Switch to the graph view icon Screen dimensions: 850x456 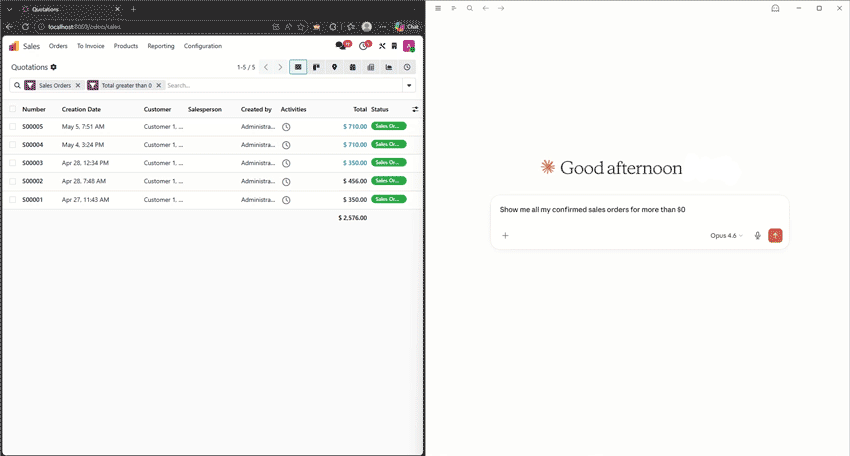click(389, 67)
